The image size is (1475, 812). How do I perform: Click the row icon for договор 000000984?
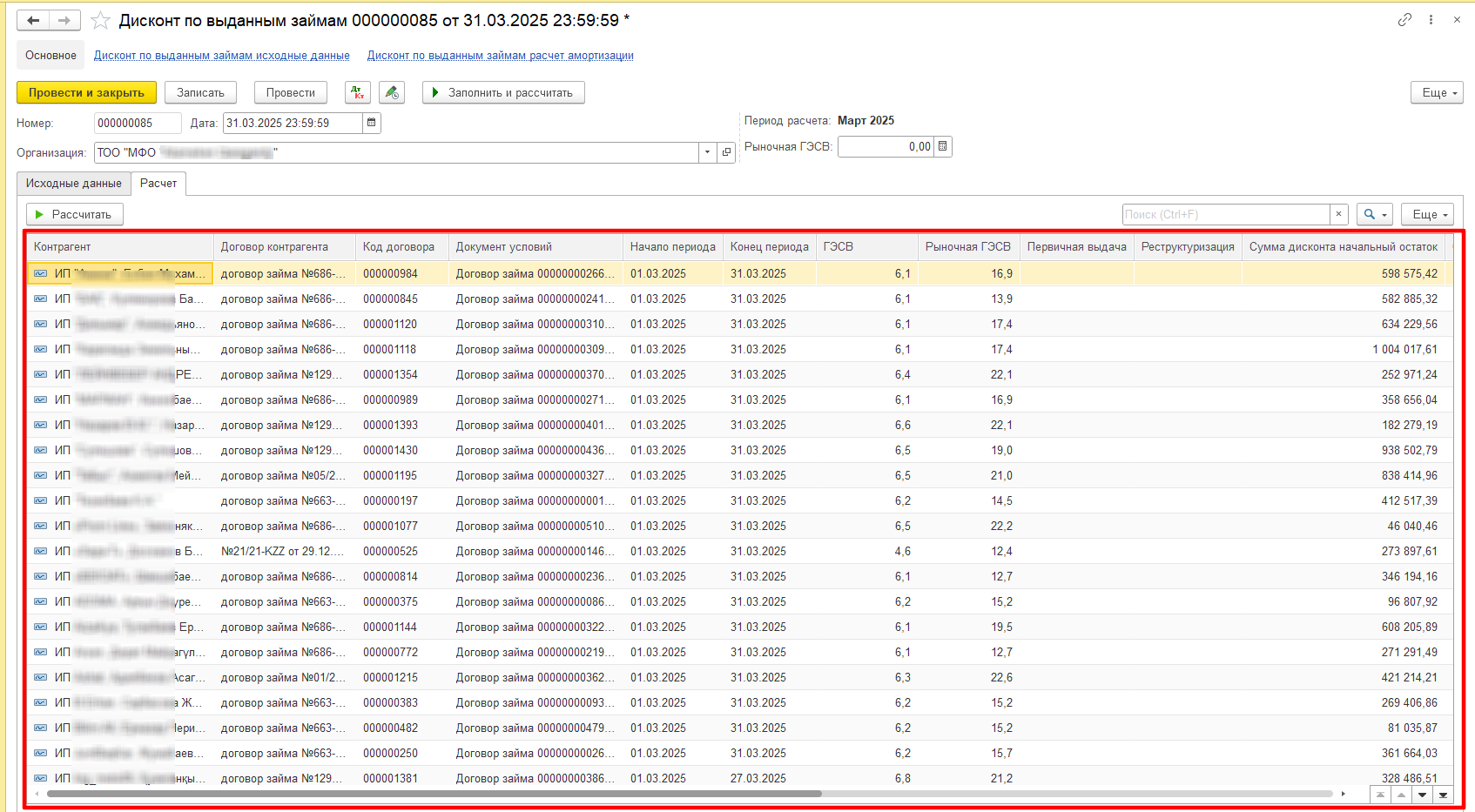coord(40,273)
